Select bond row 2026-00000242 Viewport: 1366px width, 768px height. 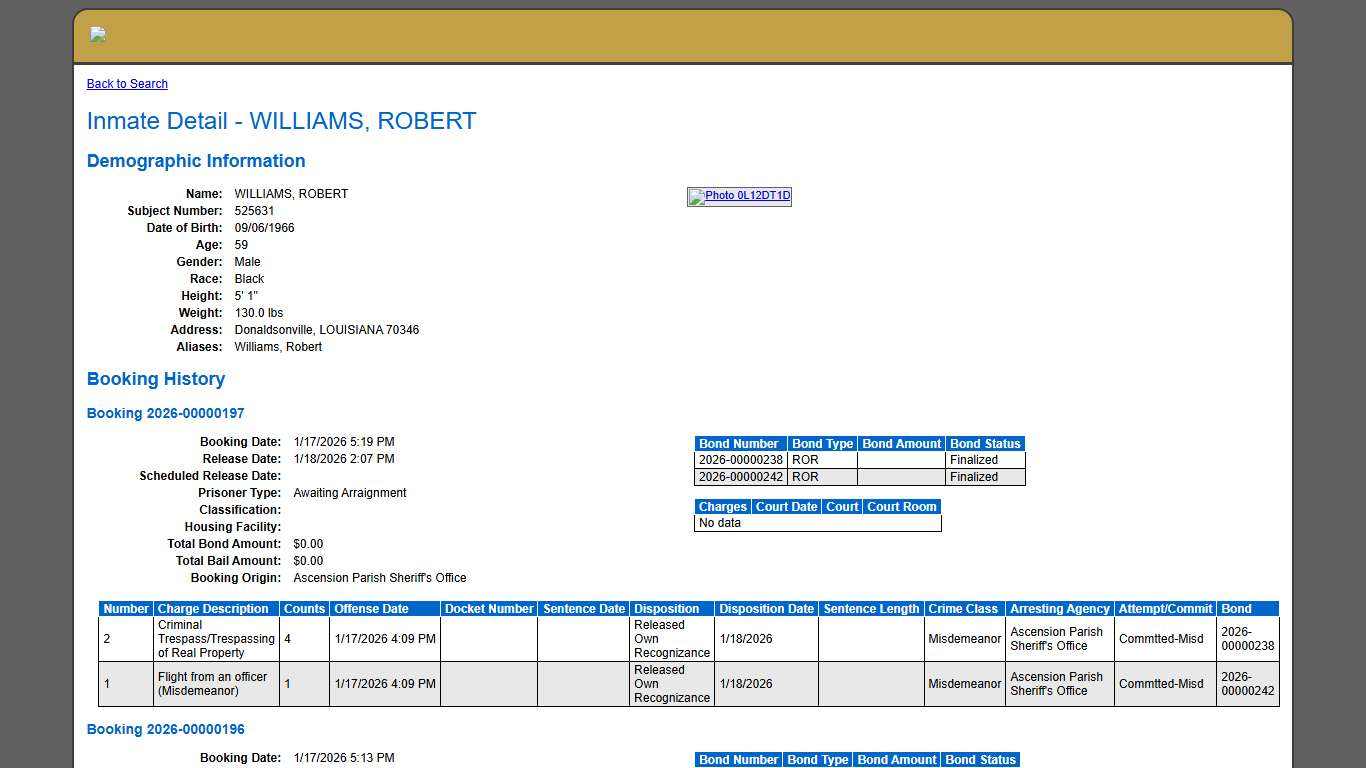pos(739,477)
